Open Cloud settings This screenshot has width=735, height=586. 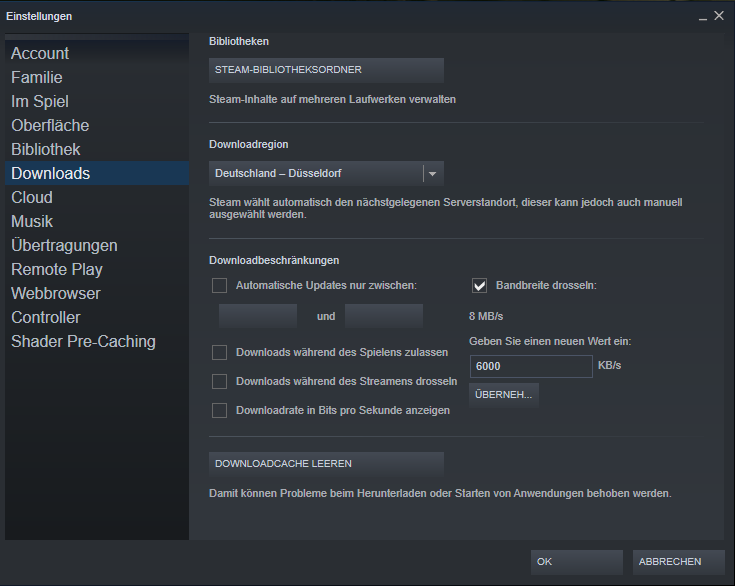(x=97, y=197)
